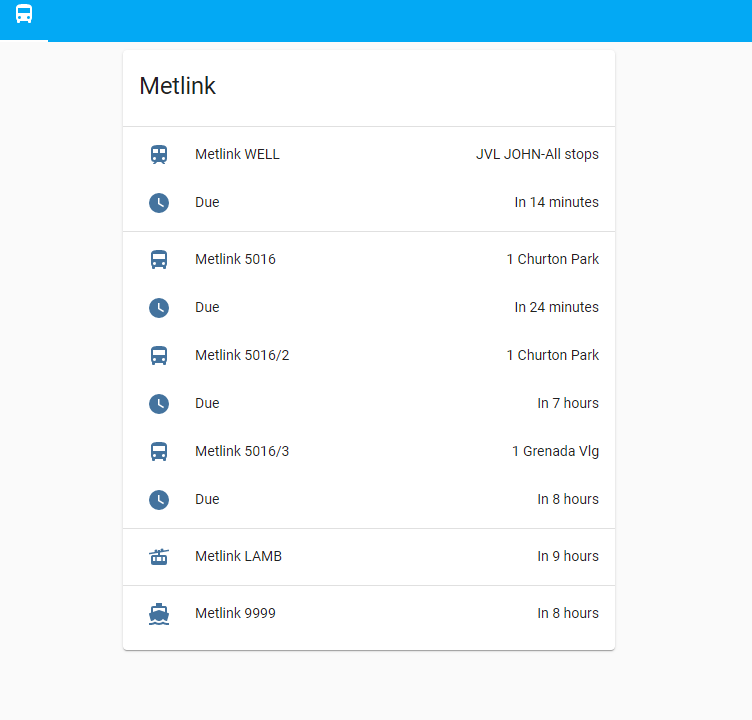Click bus icon beside Metlink 5016/3
752x720 pixels.
pyautogui.click(x=159, y=451)
